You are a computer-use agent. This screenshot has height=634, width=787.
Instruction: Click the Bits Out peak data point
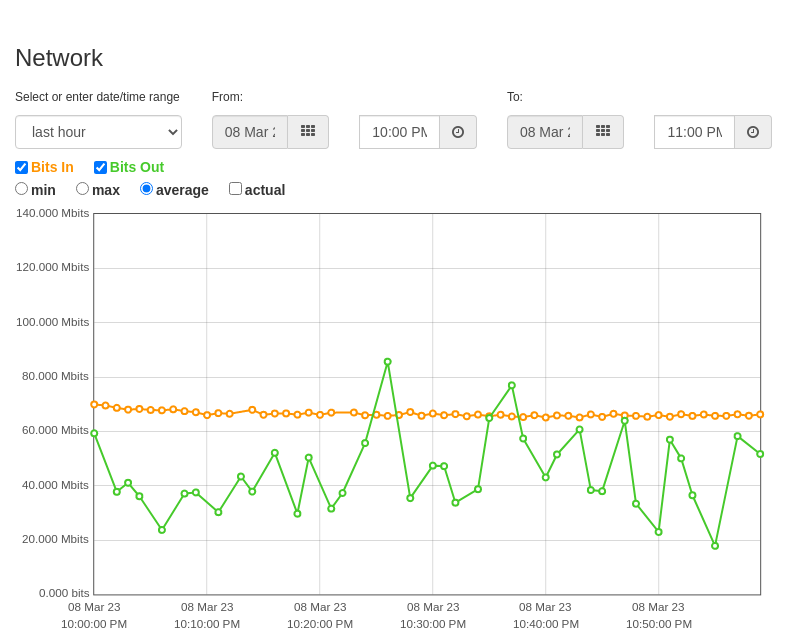click(x=387, y=361)
